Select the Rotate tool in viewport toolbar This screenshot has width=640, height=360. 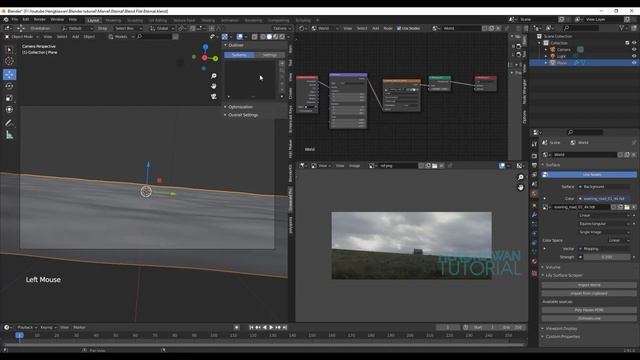click(x=9, y=86)
